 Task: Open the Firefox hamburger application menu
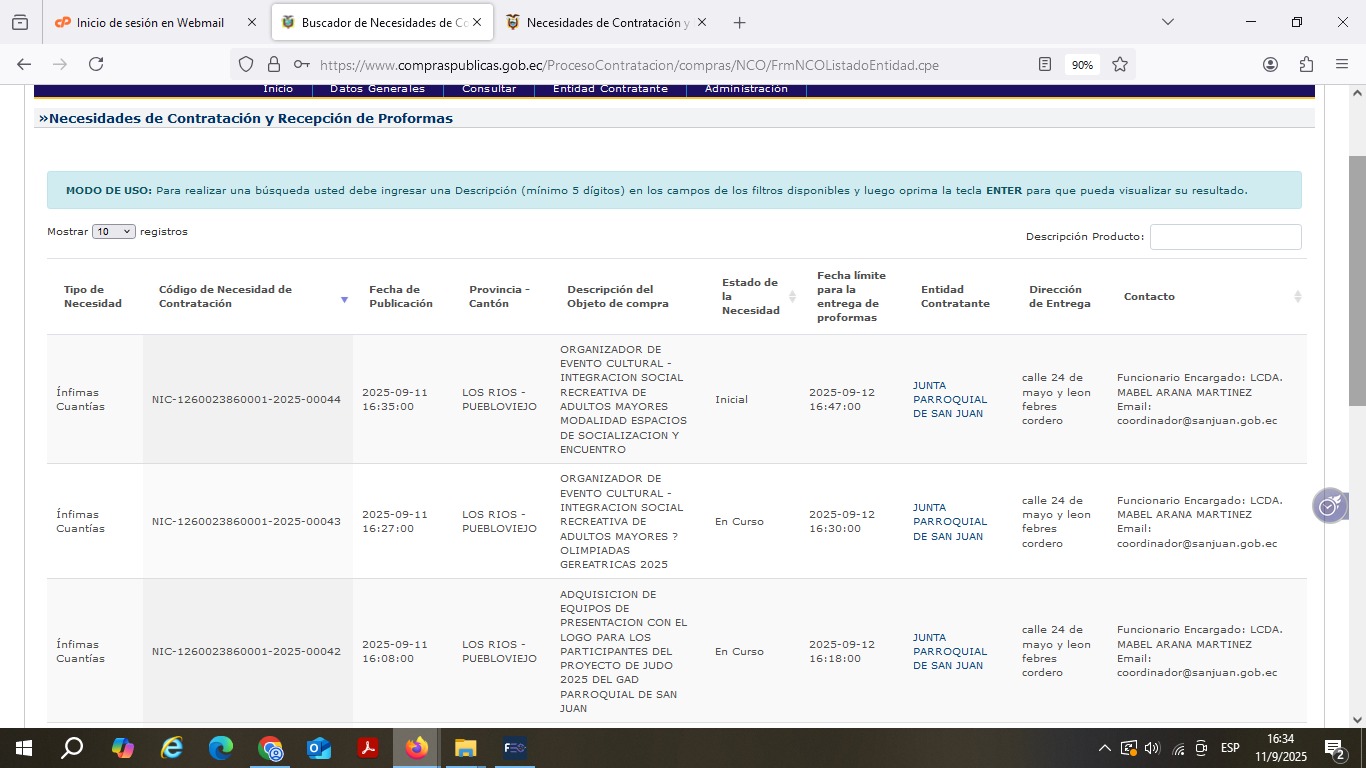[x=1342, y=64]
